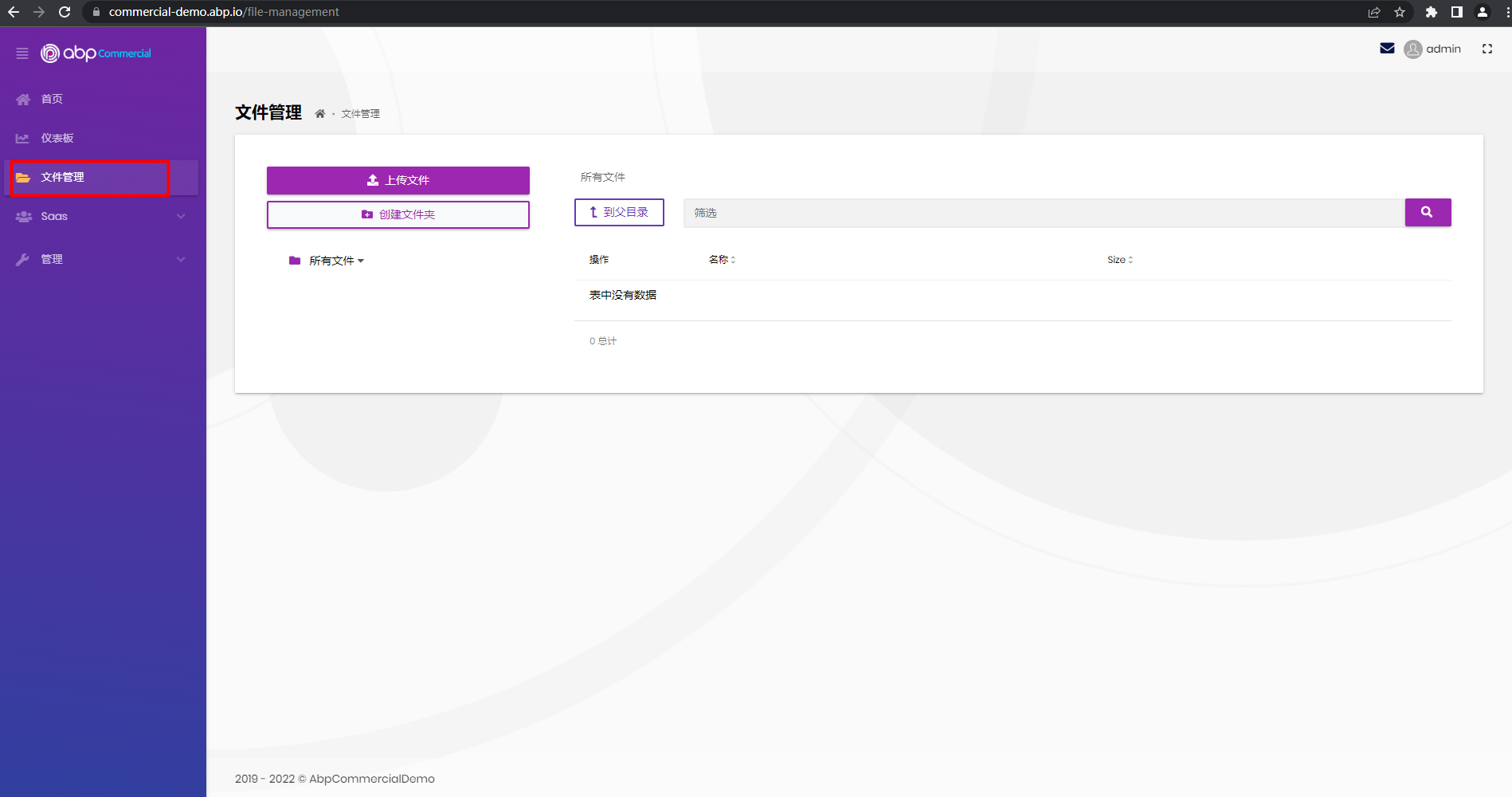Open the envelope messages icon
Viewport: 1512px width, 797px height.
click(1387, 49)
